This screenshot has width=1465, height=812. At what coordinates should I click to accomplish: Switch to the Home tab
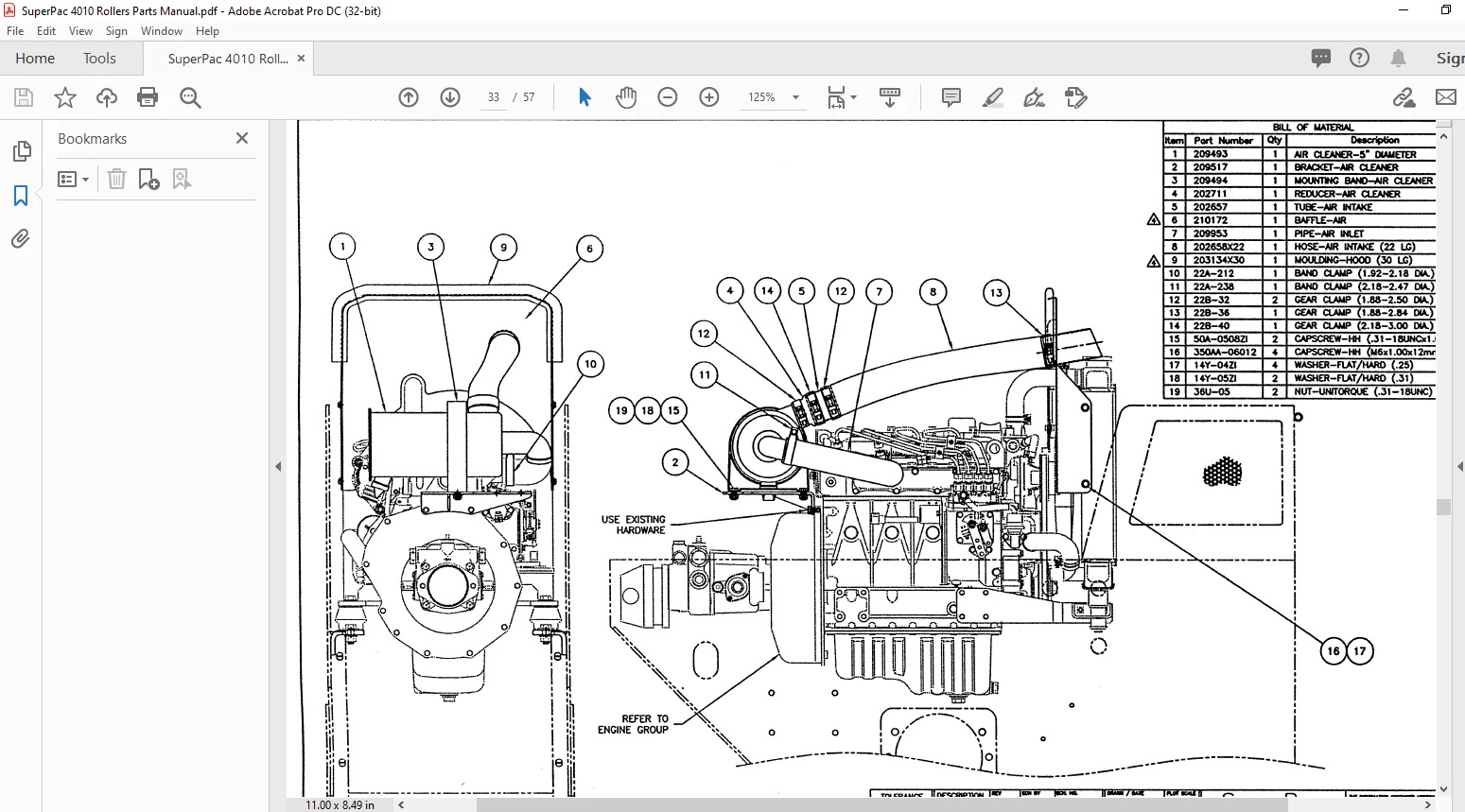pos(35,59)
